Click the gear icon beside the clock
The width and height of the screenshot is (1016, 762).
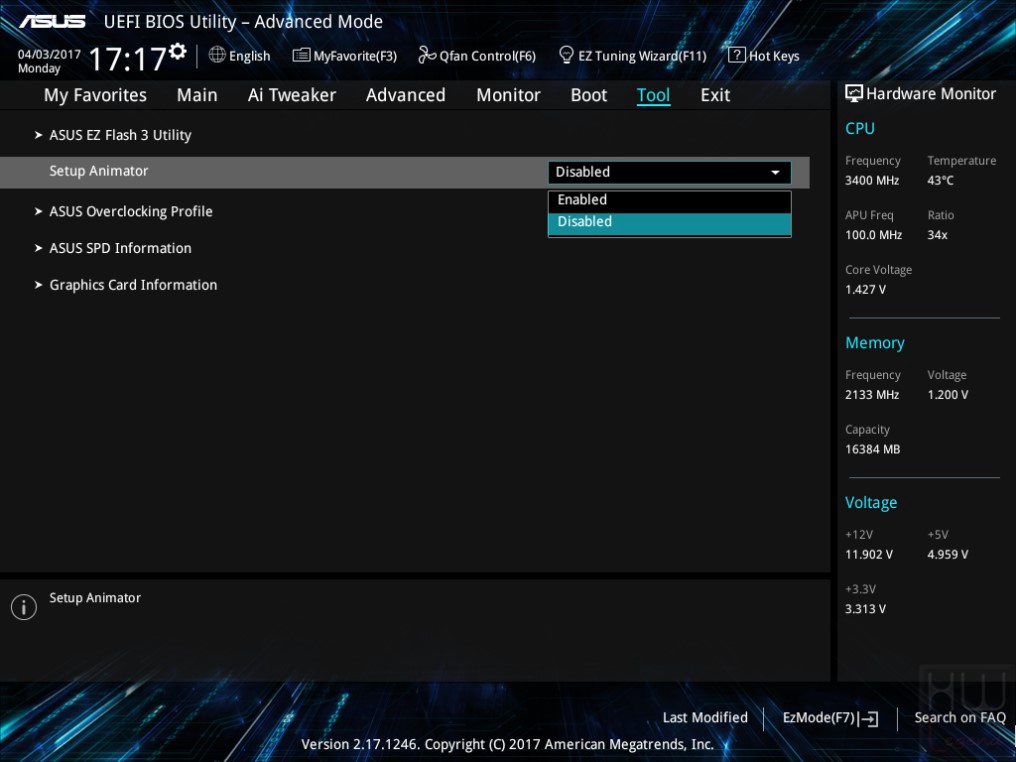(x=178, y=51)
